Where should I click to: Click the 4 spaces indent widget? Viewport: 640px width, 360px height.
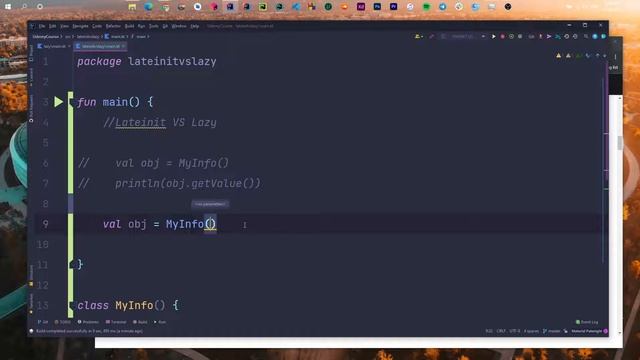[x=531, y=331]
